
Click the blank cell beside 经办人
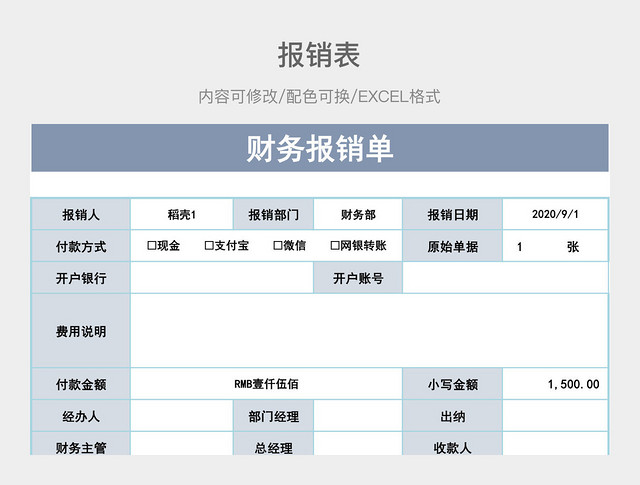pyautogui.click(x=182, y=416)
